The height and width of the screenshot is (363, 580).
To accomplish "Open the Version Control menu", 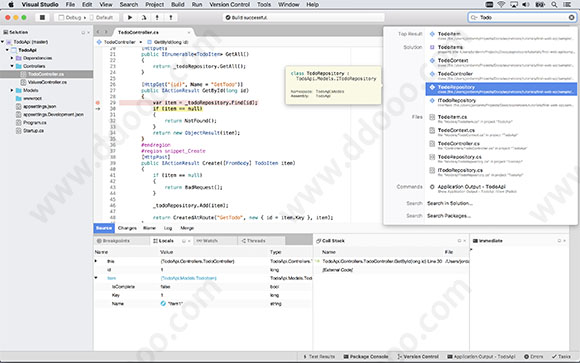I will [x=229, y=4].
